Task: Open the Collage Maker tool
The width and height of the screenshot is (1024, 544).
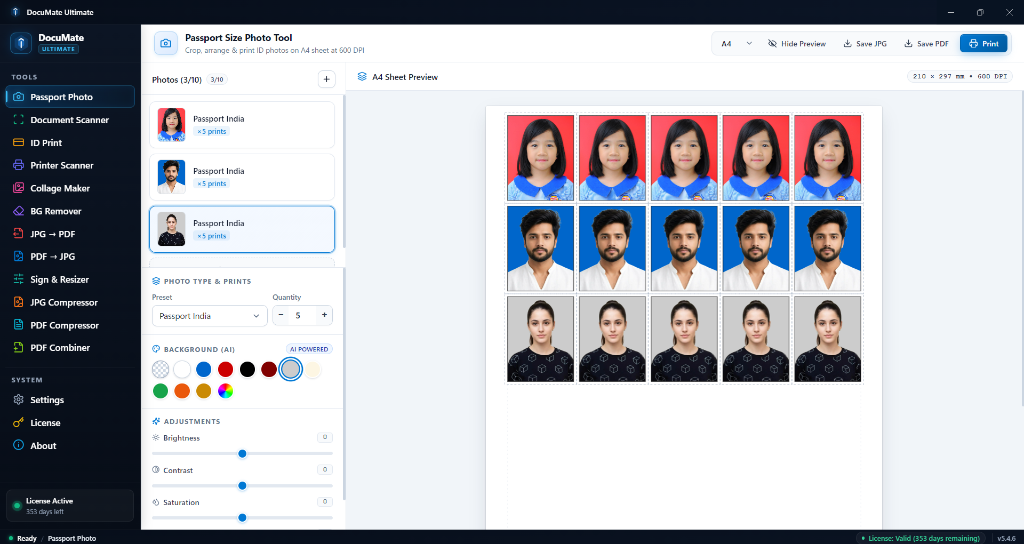Action: tap(70, 188)
